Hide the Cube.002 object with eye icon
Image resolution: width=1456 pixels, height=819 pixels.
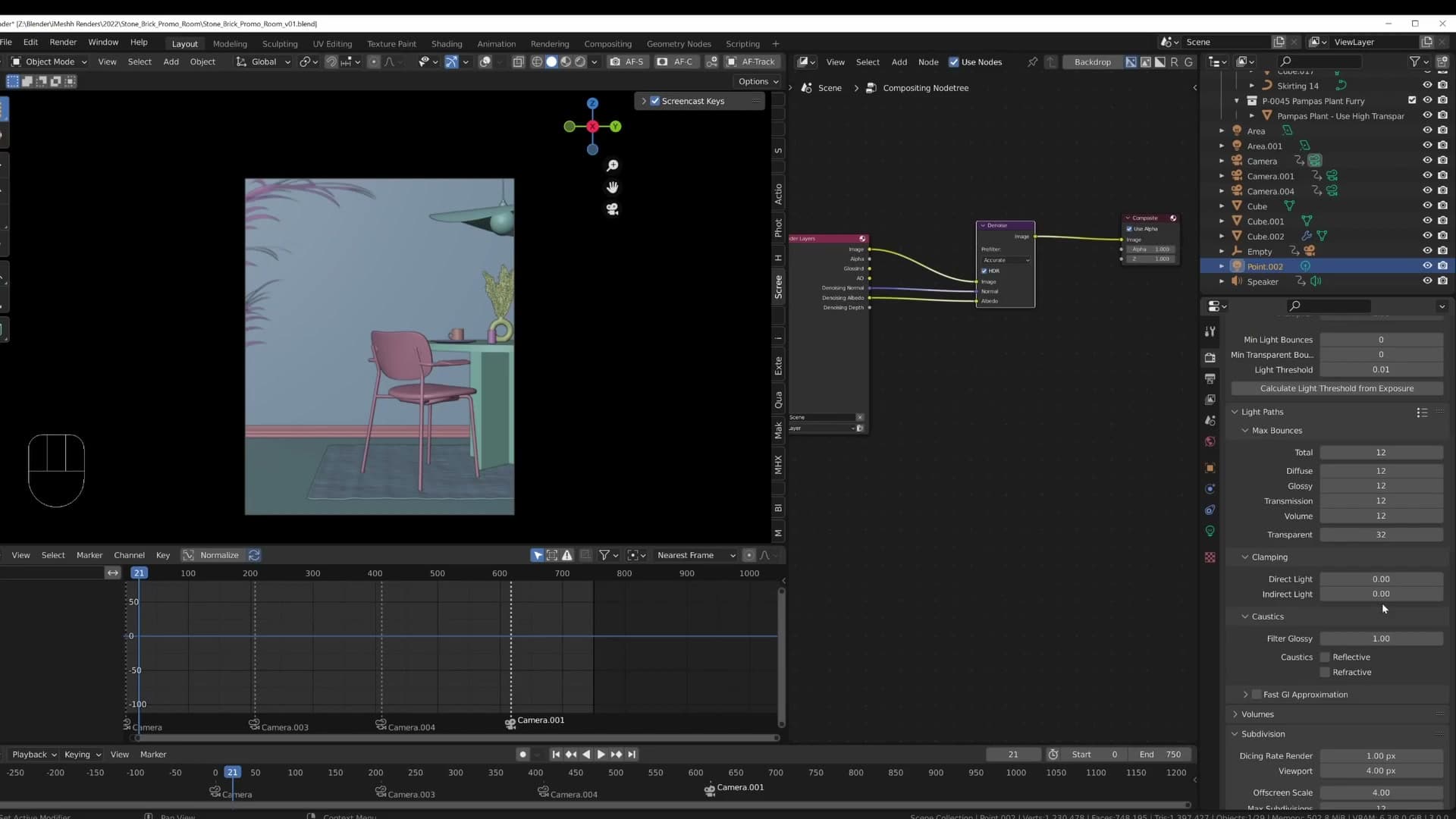click(1427, 236)
